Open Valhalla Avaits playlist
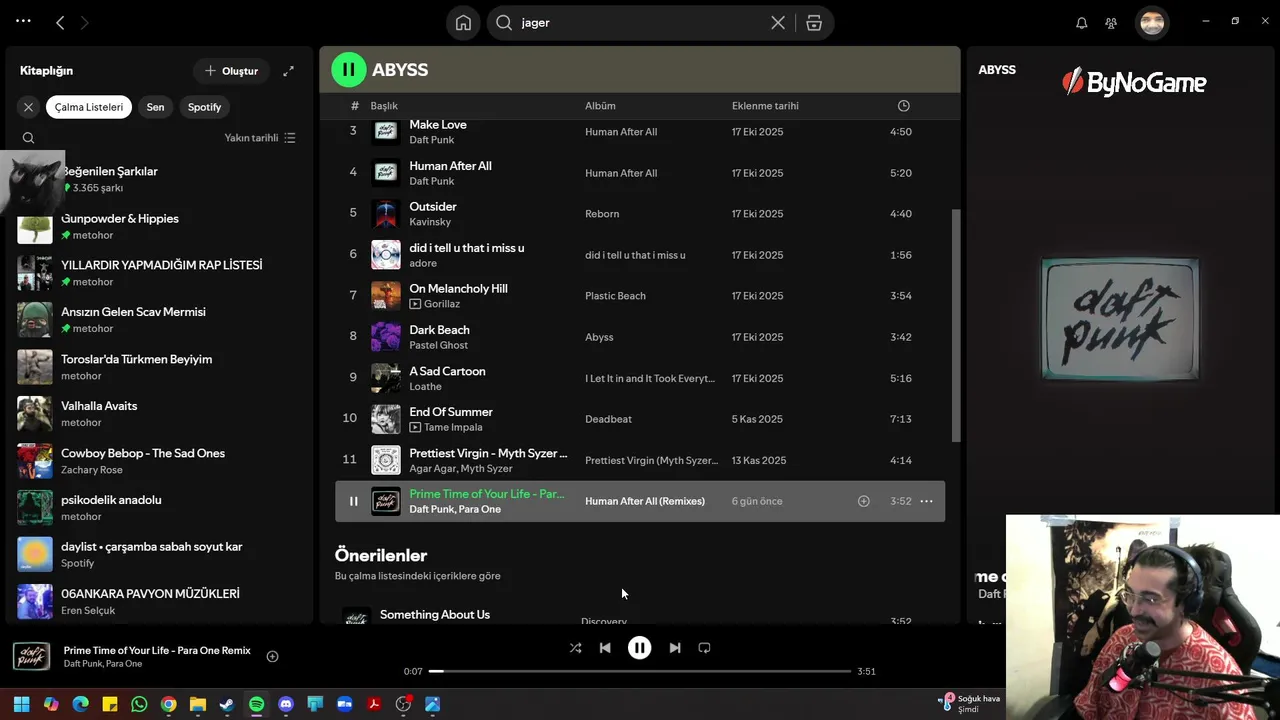This screenshot has height=720, width=1280. click(160, 414)
